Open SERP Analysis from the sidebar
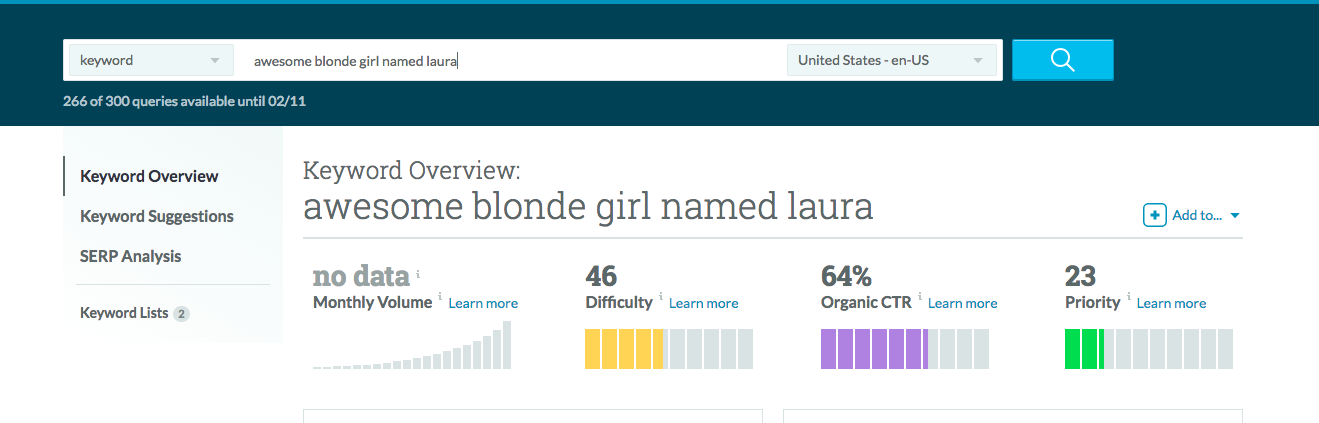1319x423 pixels. [x=131, y=256]
